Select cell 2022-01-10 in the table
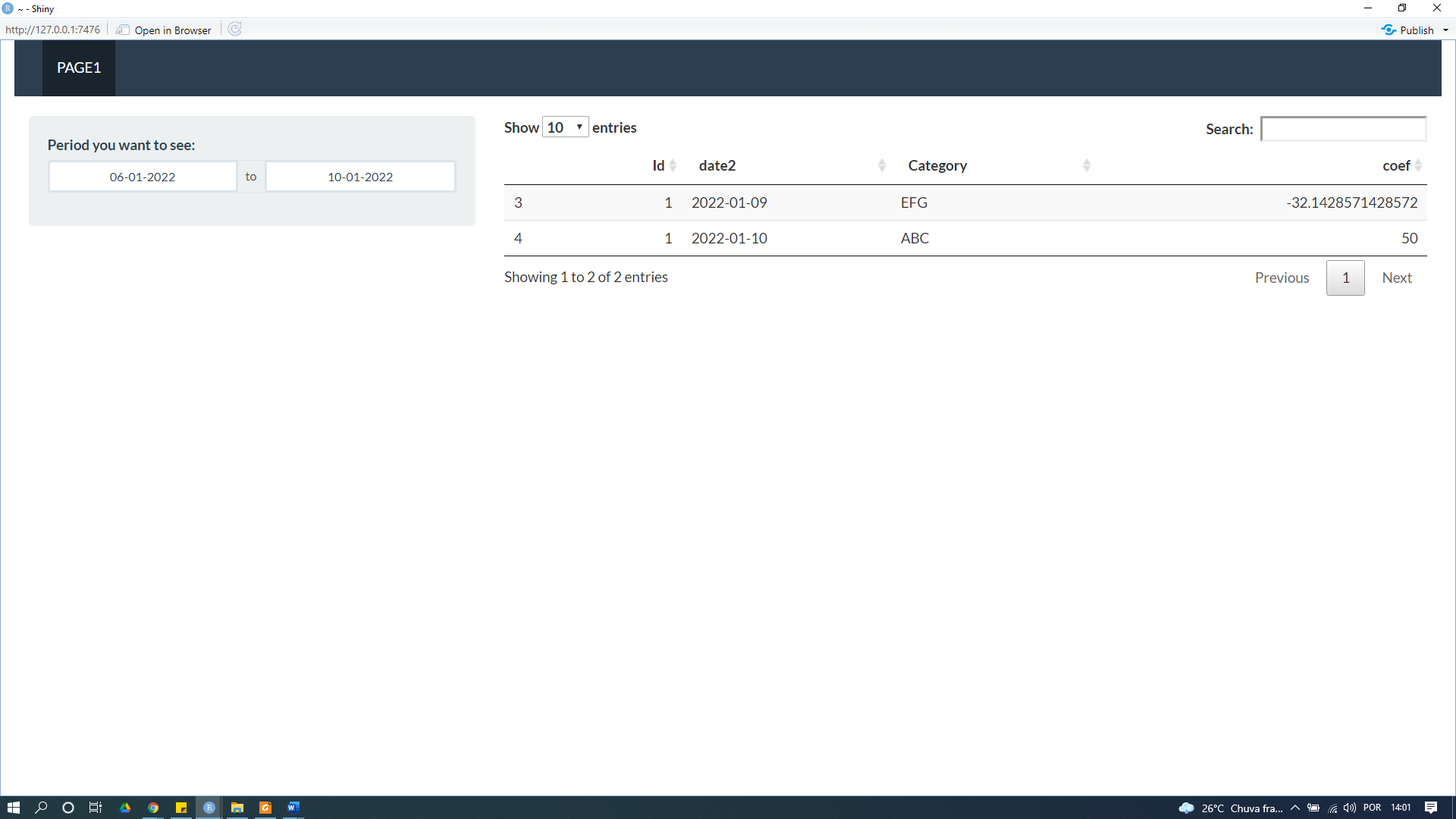This screenshot has width=1456, height=819. (730, 238)
